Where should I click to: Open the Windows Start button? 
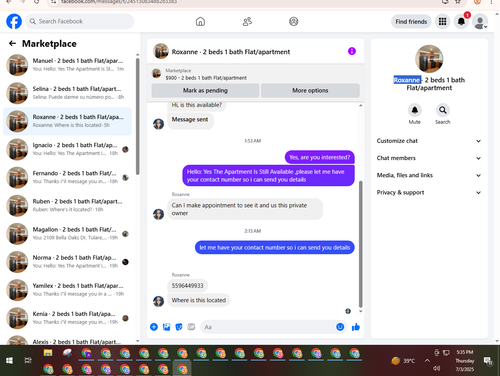(9, 361)
